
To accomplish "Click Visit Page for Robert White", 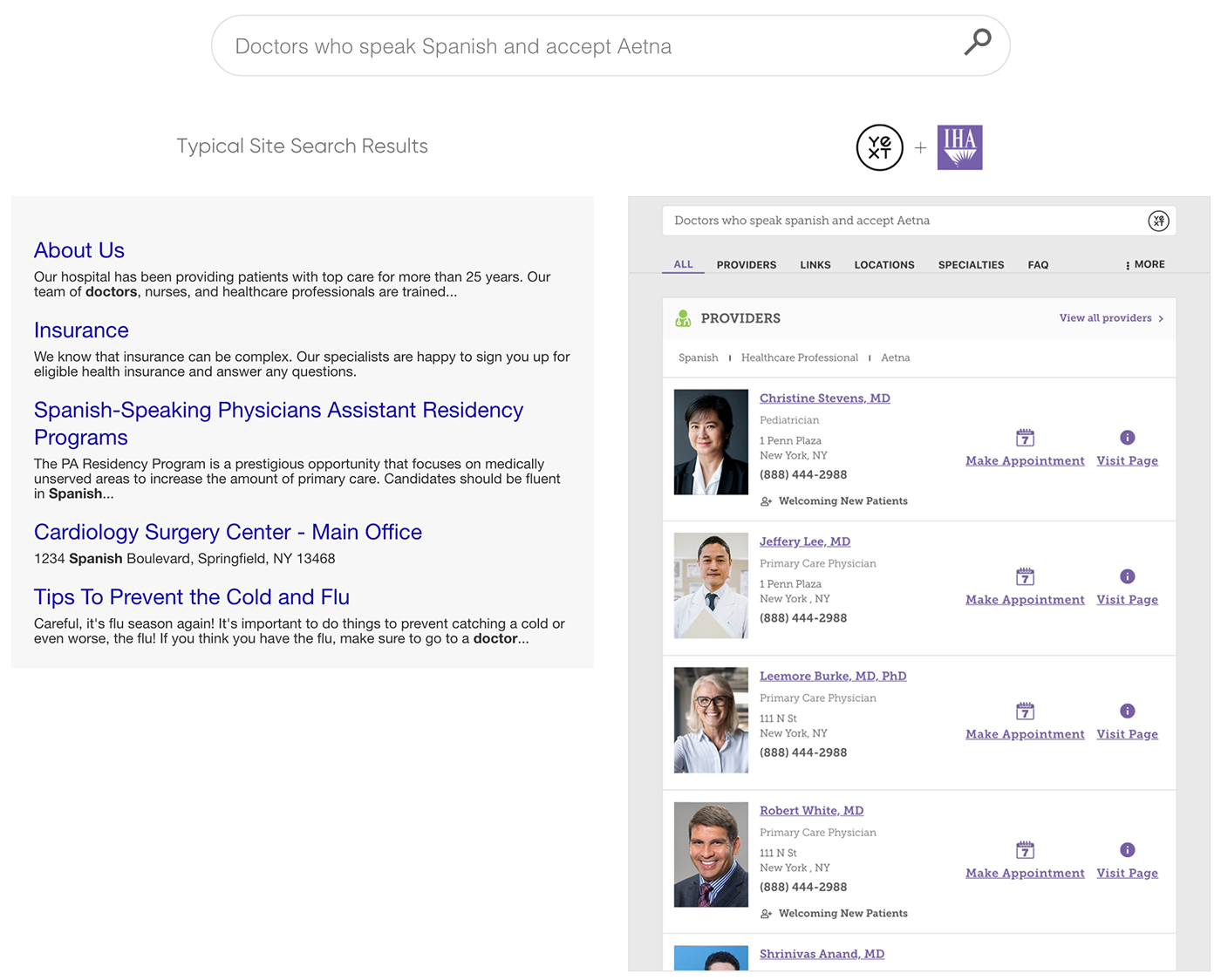I will pos(1127,873).
